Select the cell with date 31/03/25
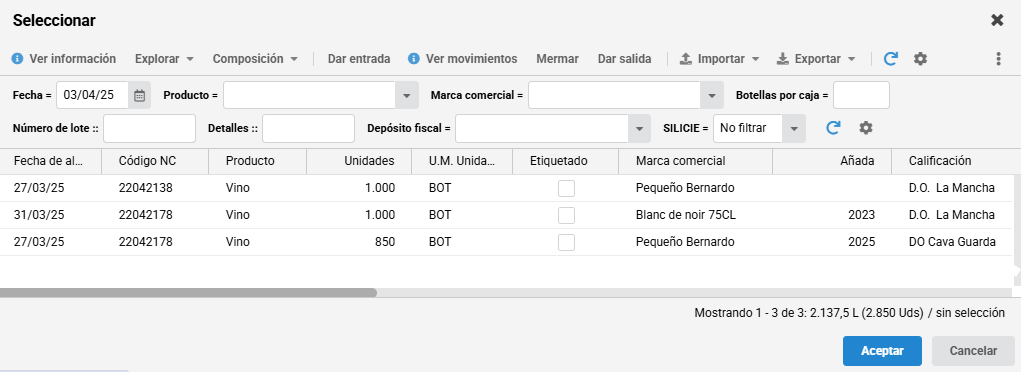1021x372 pixels. pos(51,215)
